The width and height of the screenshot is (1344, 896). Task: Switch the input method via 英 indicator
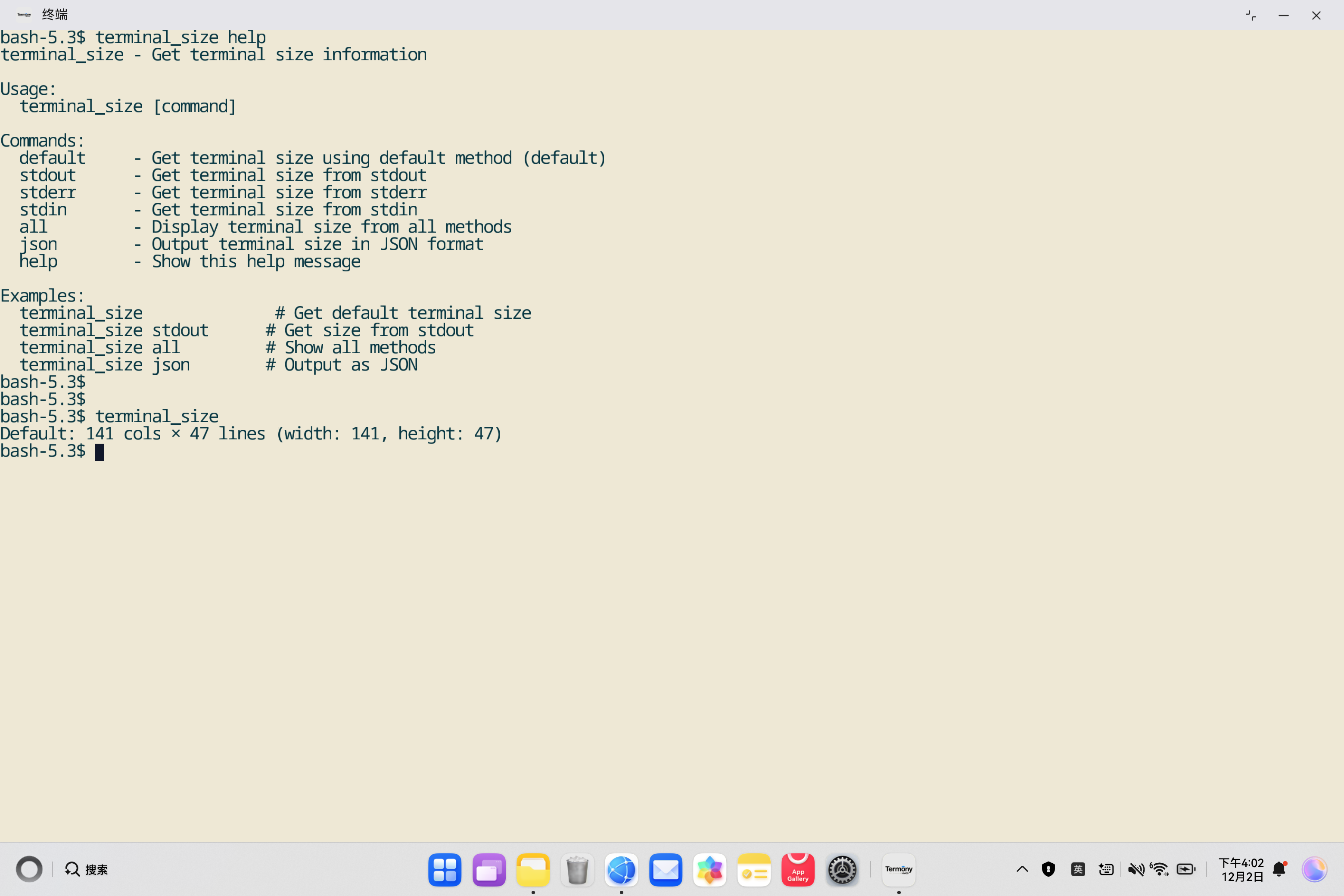[1078, 870]
